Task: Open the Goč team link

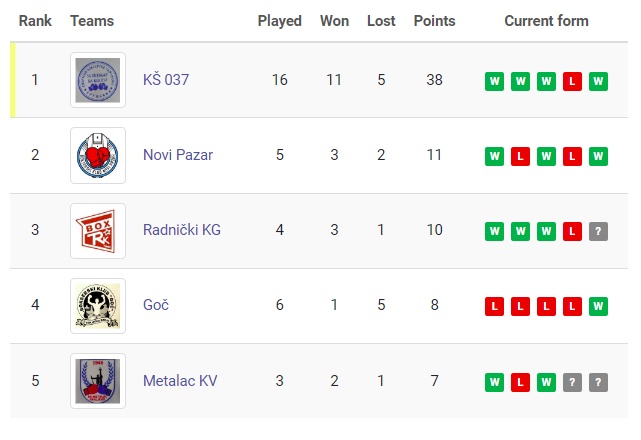Action: point(156,305)
